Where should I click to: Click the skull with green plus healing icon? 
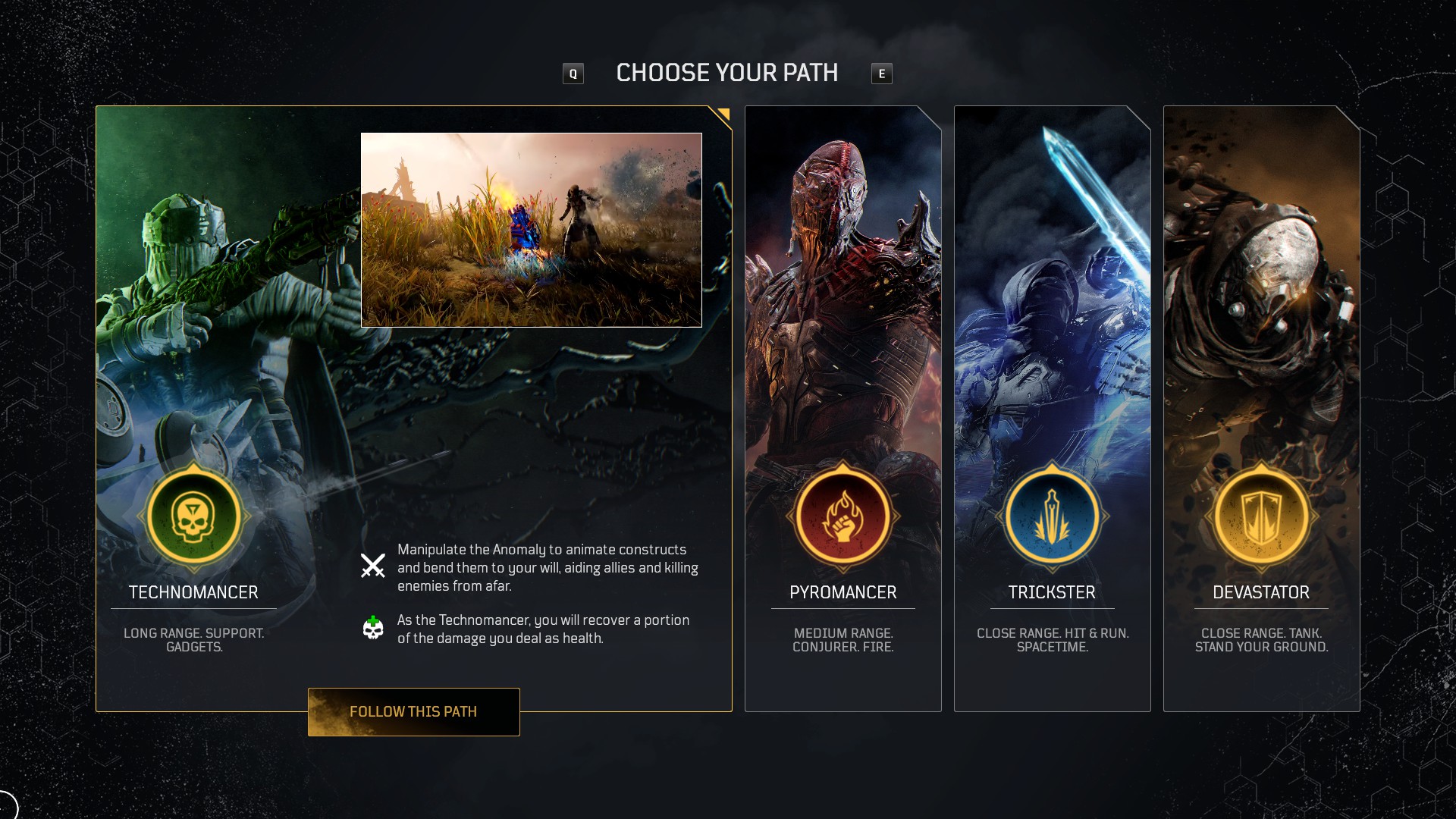pyautogui.click(x=373, y=628)
